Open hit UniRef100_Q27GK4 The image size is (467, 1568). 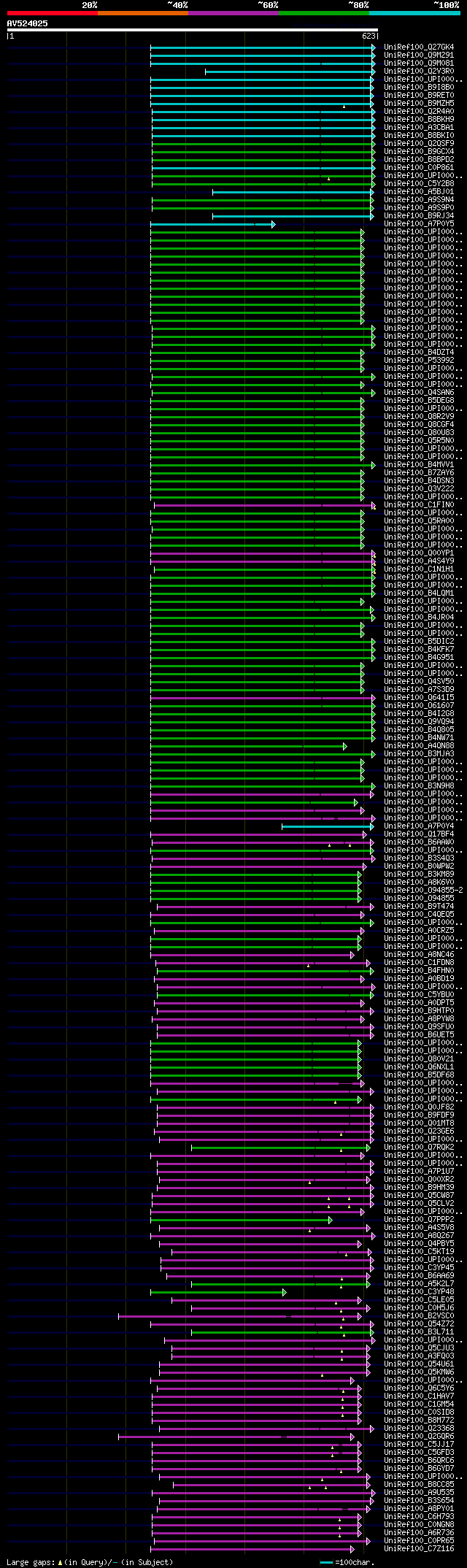[x=419, y=47]
